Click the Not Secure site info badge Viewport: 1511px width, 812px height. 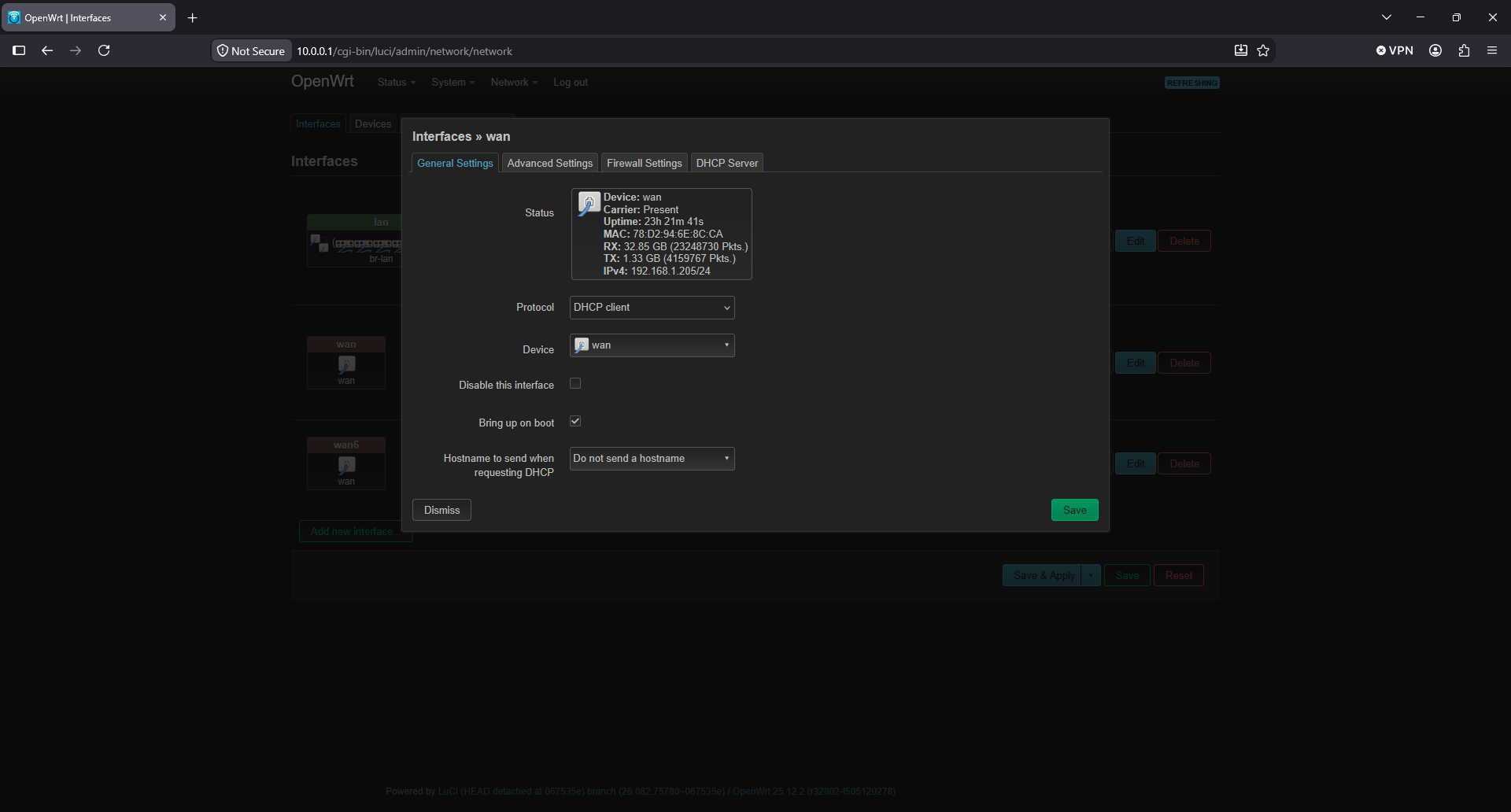(x=251, y=51)
